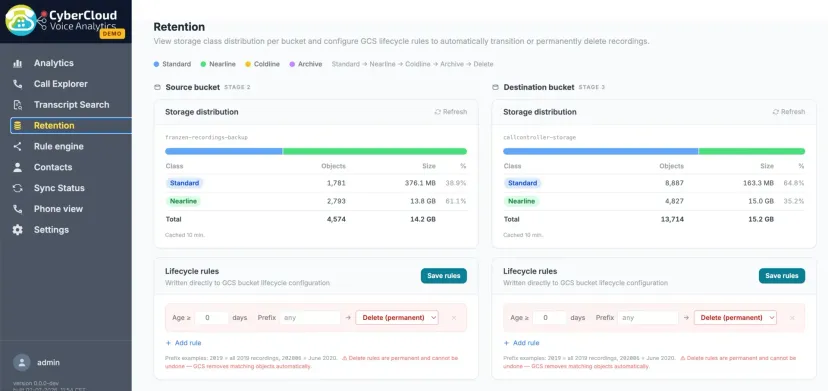Click the Destination bucket storage icon
Screen dimensions: 828x391
[495, 87]
